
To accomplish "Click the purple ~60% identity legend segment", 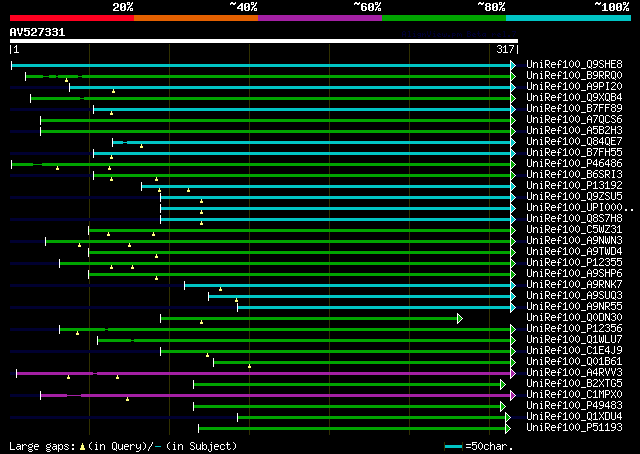I will click(x=320, y=18).
